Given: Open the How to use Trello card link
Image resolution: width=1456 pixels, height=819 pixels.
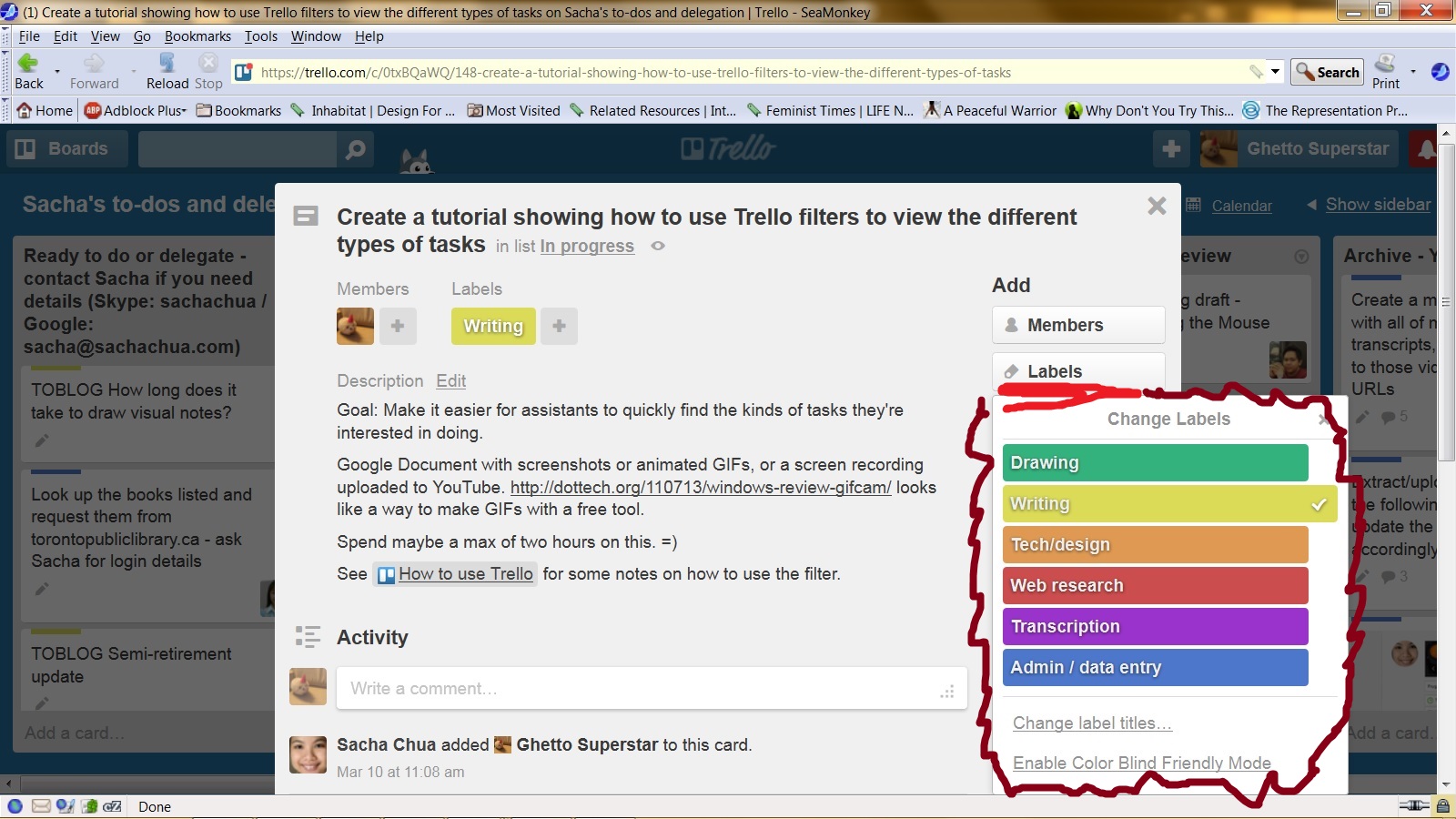Looking at the screenshot, I should [455, 574].
